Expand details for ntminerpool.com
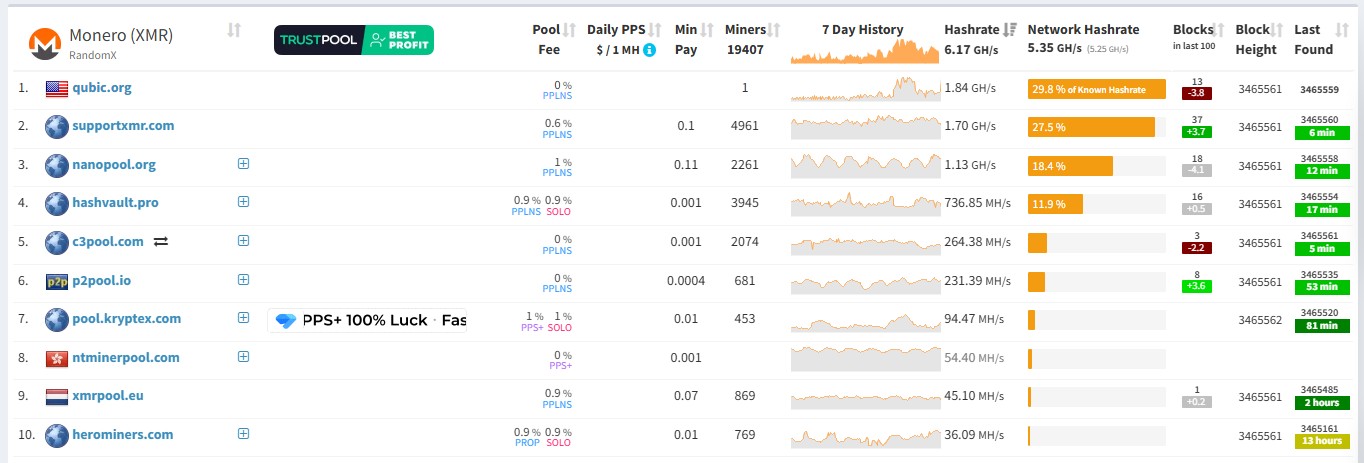1364x463 pixels. click(x=243, y=356)
